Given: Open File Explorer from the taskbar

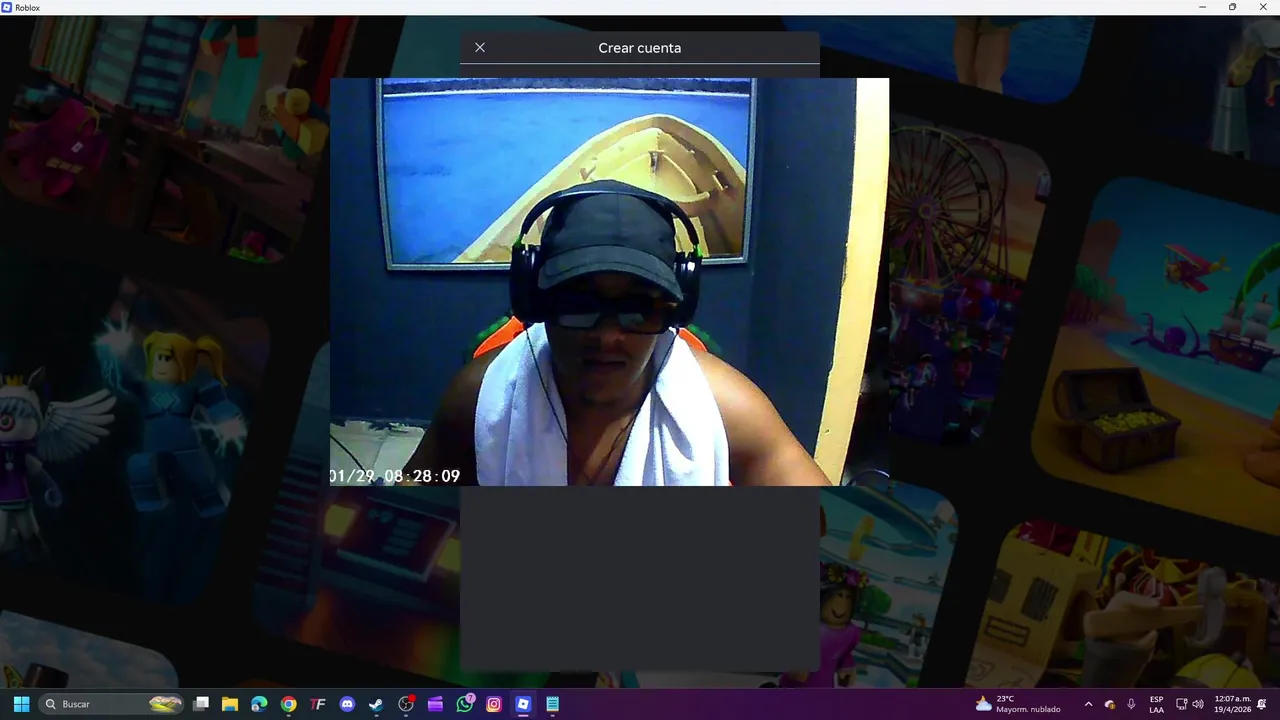Looking at the screenshot, I should (230, 704).
